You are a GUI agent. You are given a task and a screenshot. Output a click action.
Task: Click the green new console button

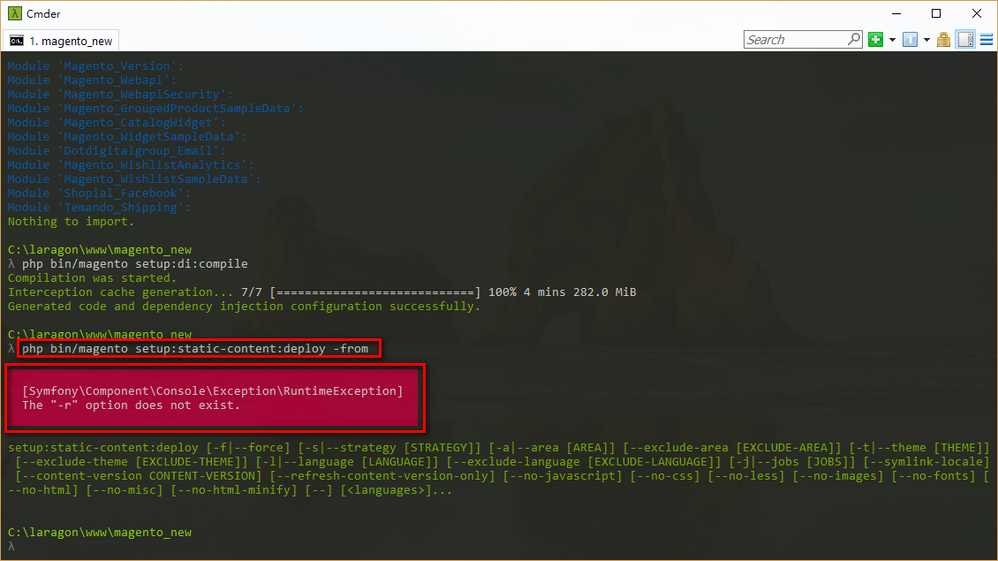[876, 40]
